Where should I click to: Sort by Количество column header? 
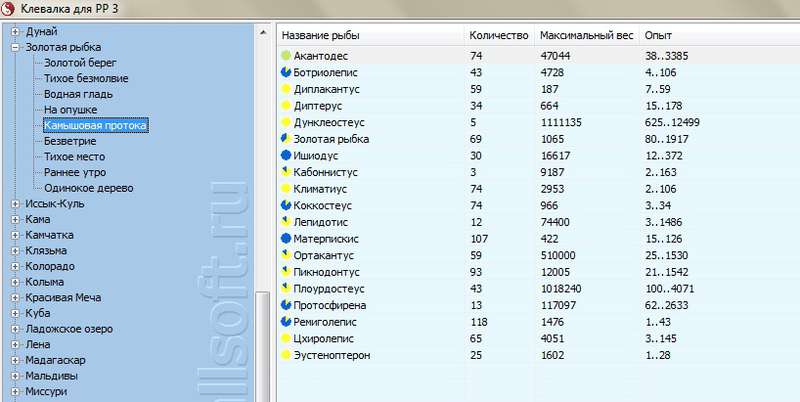[498, 35]
